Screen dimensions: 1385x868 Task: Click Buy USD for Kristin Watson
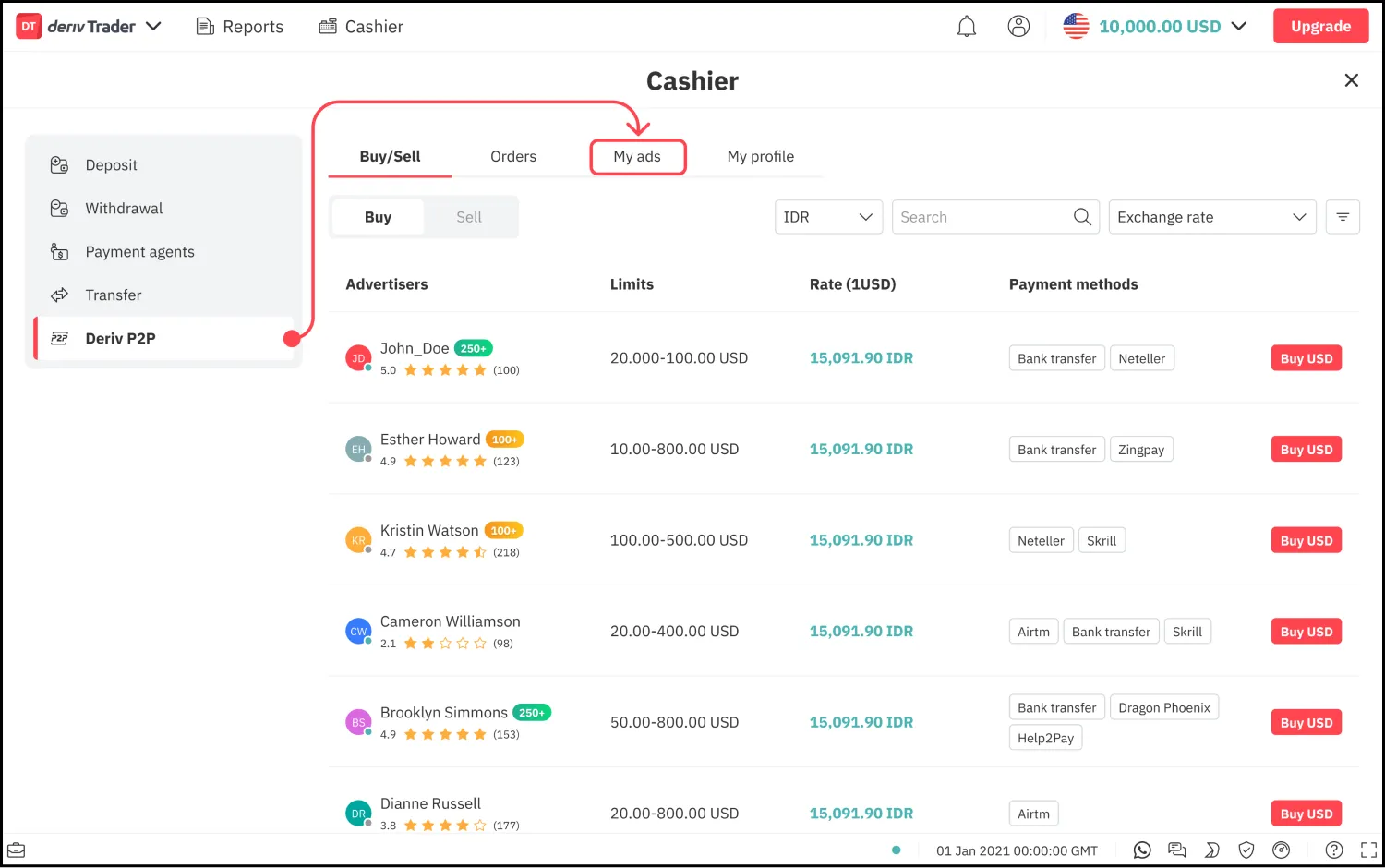[x=1307, y=540]
